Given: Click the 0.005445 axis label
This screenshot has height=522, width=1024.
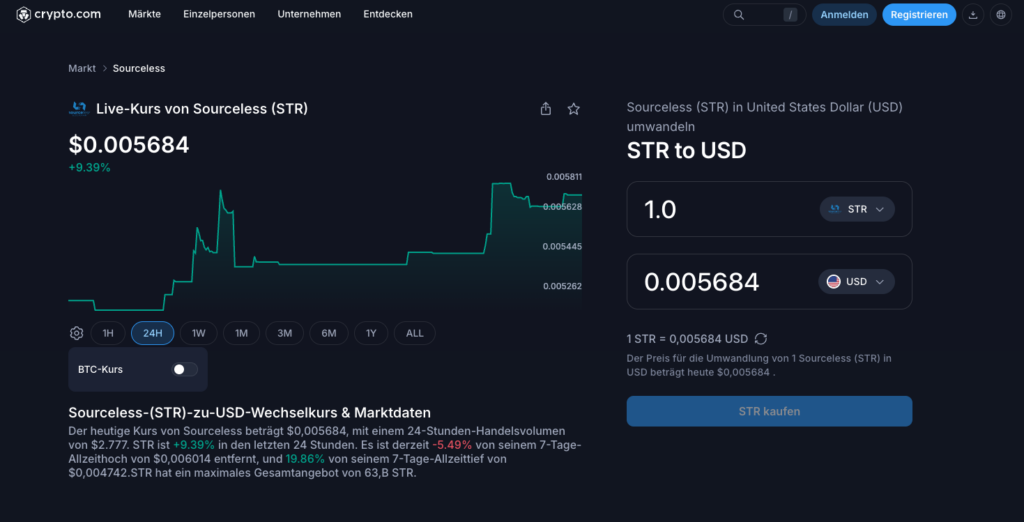Looking at the screenshot, I should click(x=564, y=246).
